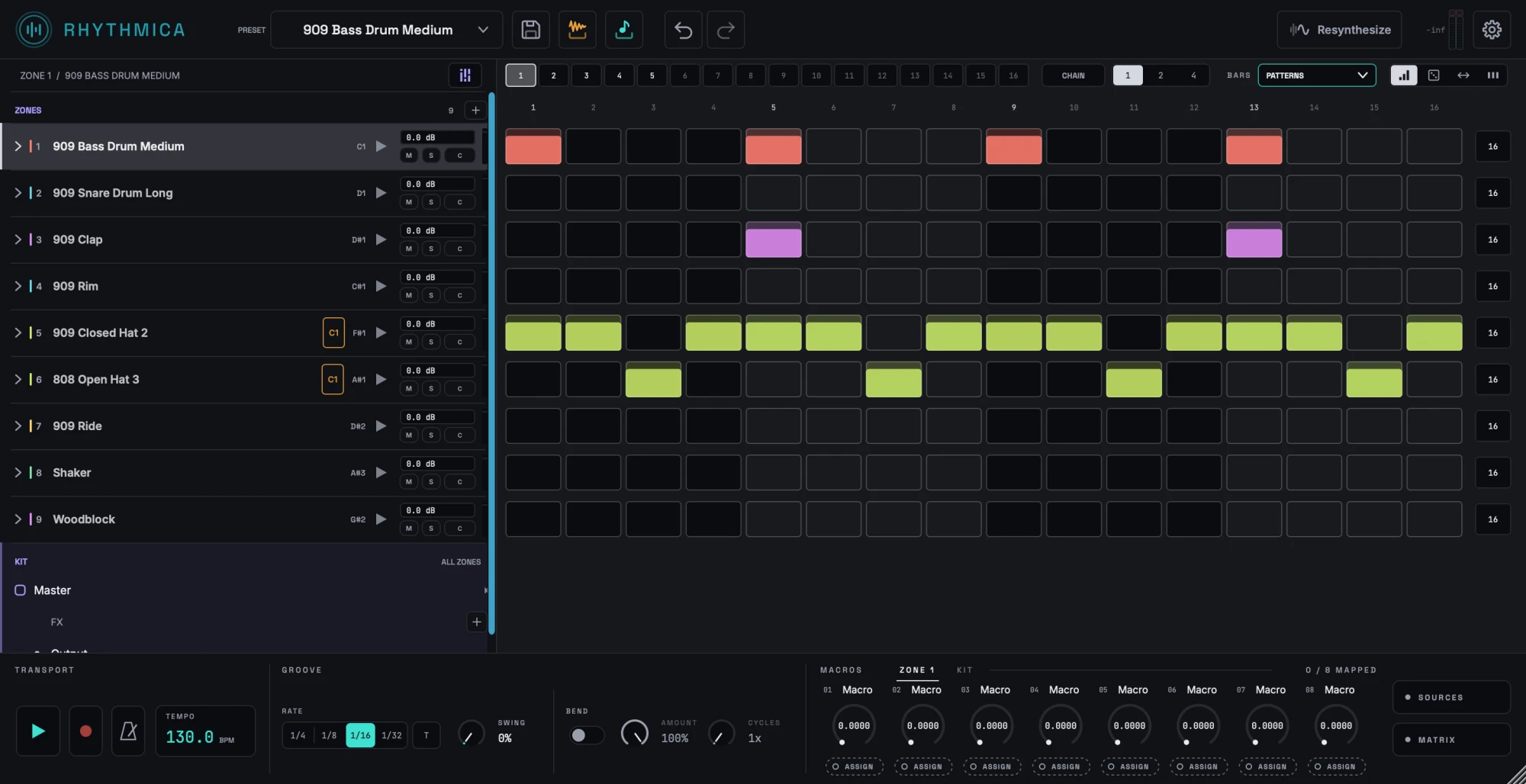Screen dimensions: 1526x784
Task: Toggle the Master kit checkbox
Action: [x=21, y=590]
